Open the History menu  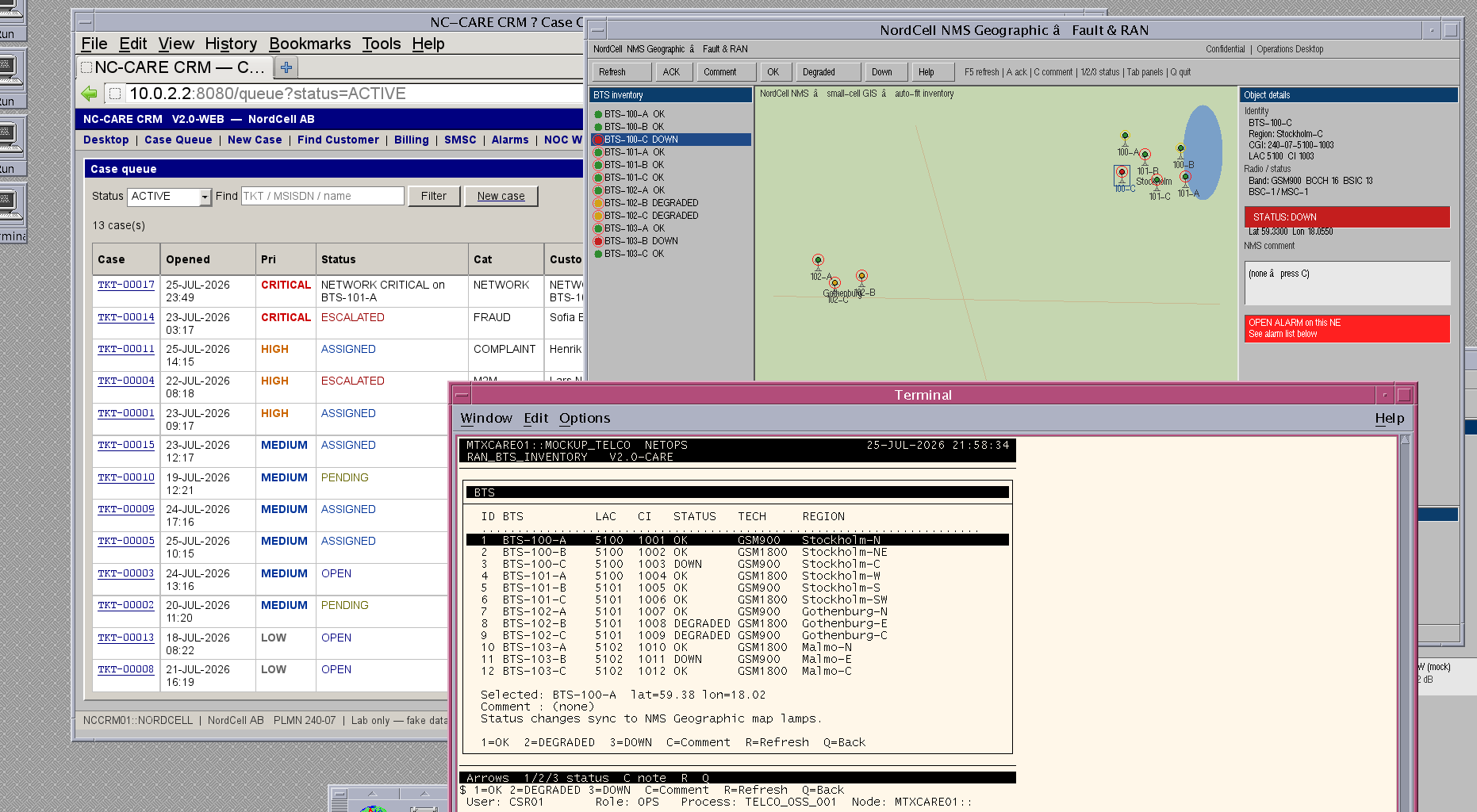231,44
